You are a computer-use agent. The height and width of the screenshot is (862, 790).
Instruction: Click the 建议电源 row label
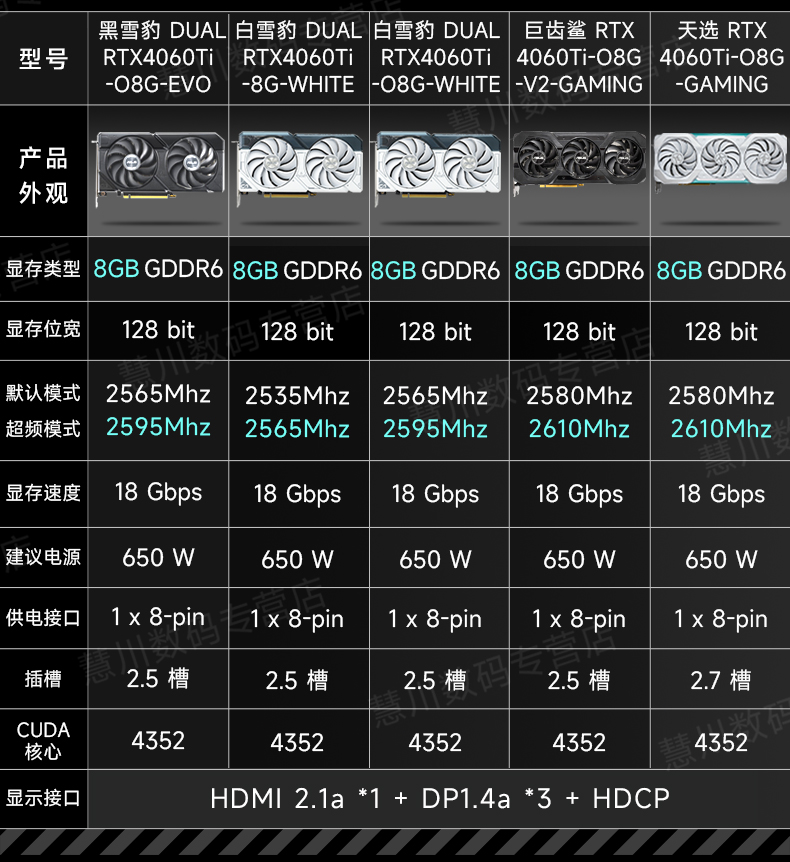point(43,557)
